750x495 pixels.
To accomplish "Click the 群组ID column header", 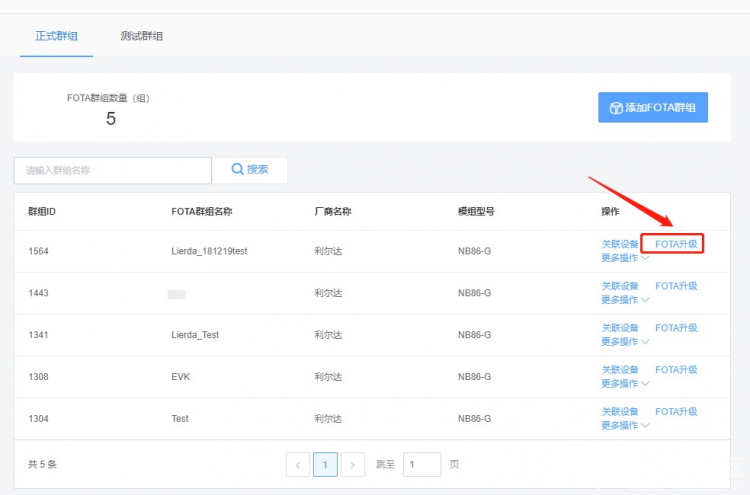I will [42, 211].
